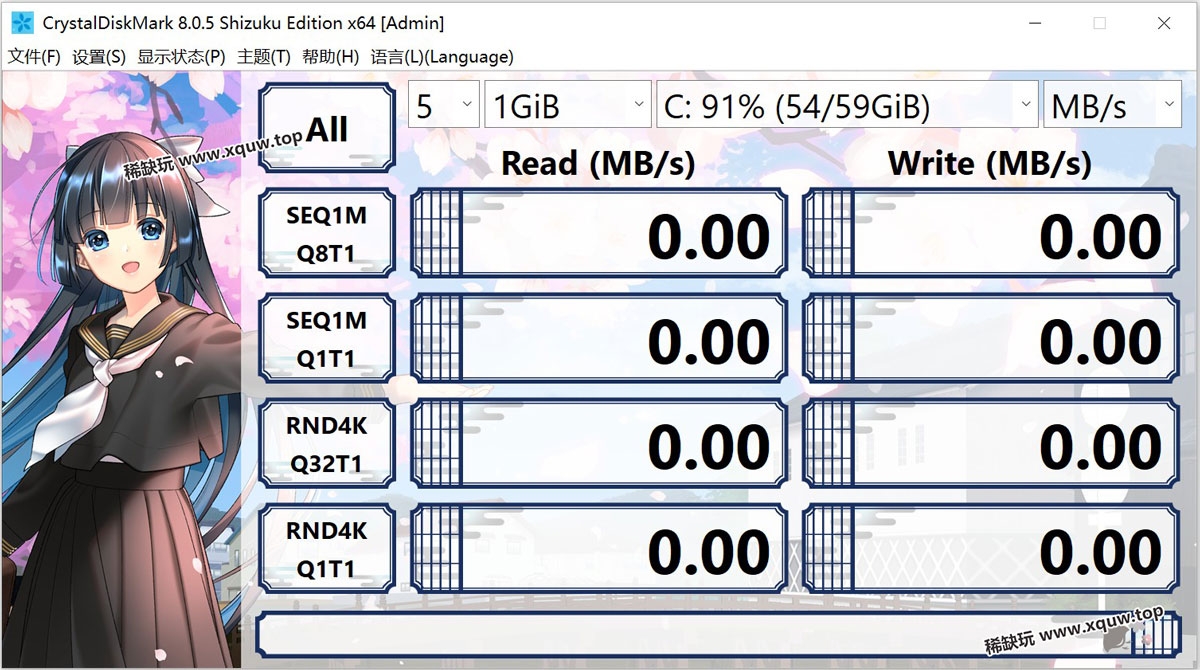Run the SEQ1M Q8T1 test
This screenshot has width=1200, height=670.
(x=327, y=233)
